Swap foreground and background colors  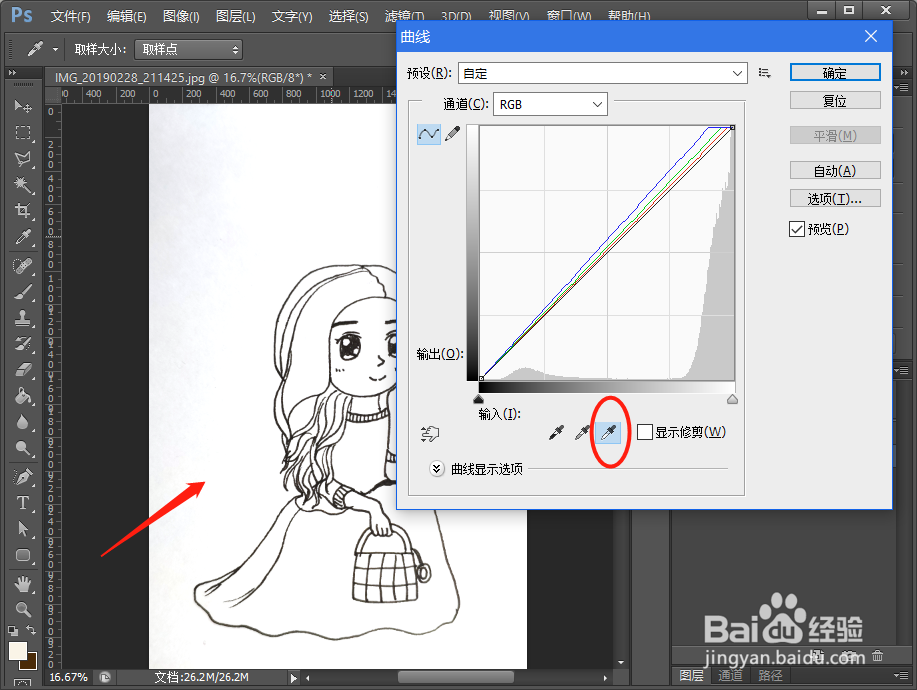tap(32, 630)
